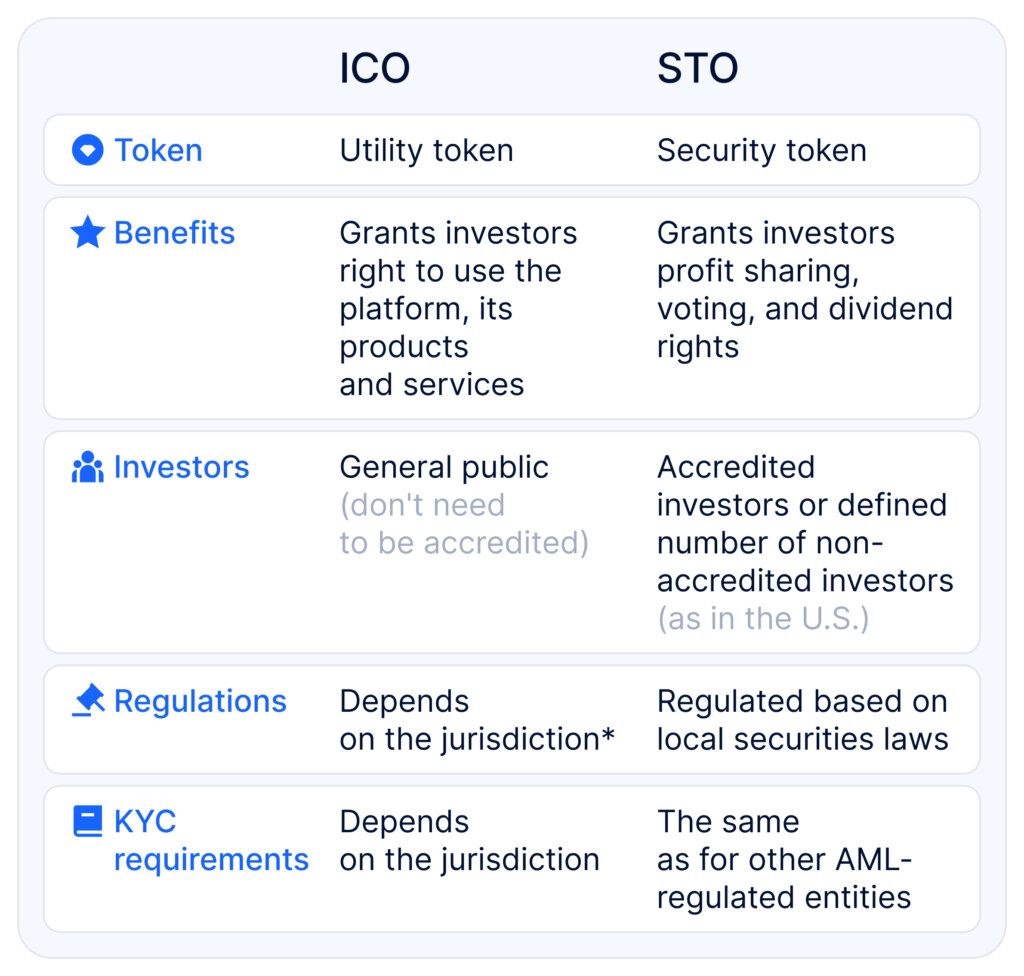Click the Regulations gavel icon

coord(88,700)
